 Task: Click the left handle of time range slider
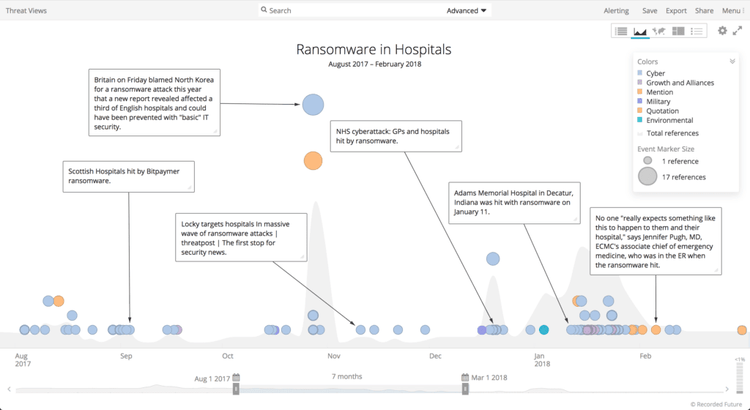(236, 389)
